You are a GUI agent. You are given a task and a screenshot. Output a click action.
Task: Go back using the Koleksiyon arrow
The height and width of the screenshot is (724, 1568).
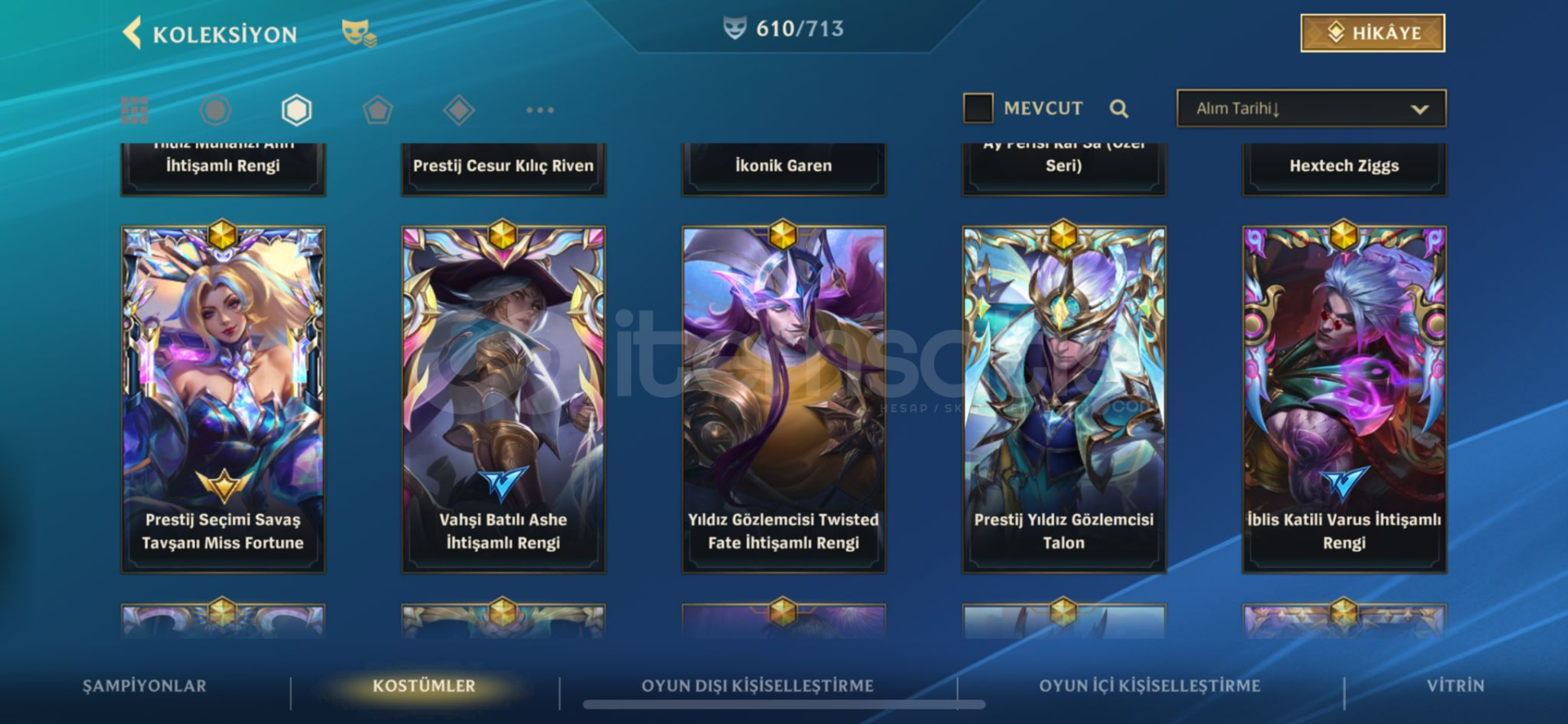(132, 33)
